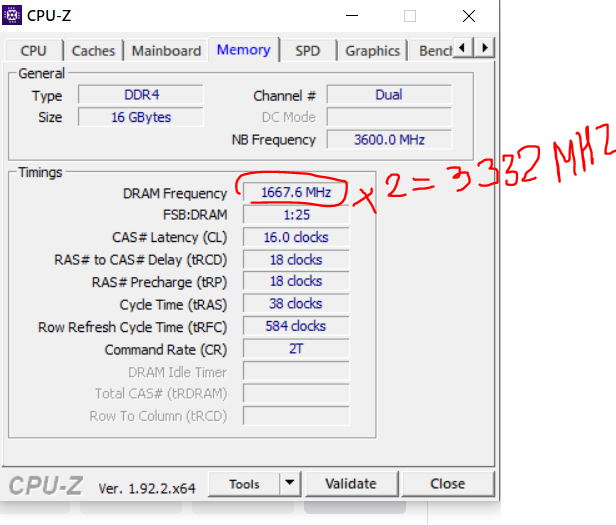Close the CPU-Z window with X
The width and height of the screenshot is (616, 525).
tap(469, 16)
